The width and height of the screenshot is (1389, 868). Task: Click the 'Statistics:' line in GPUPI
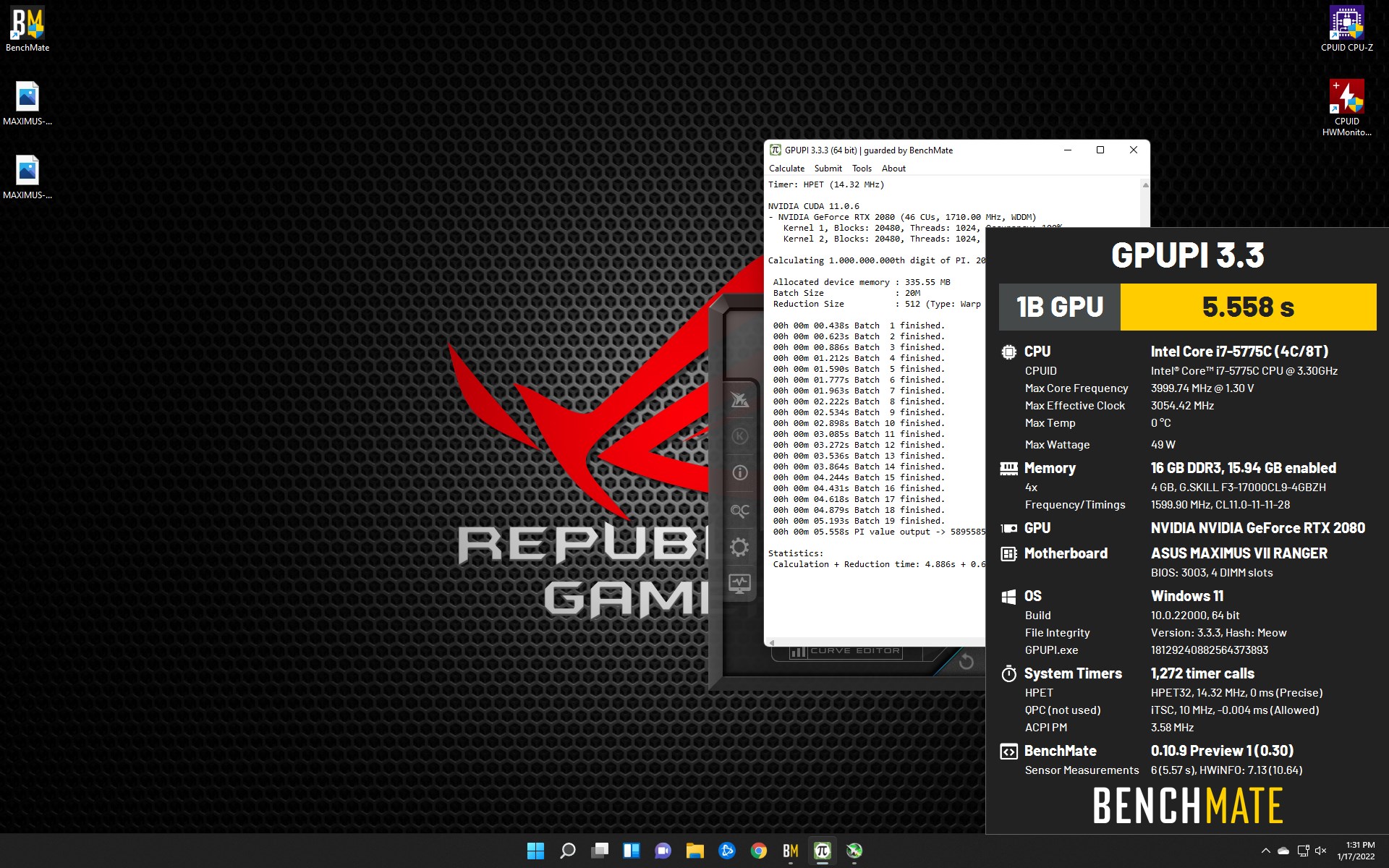click(796, 553)
